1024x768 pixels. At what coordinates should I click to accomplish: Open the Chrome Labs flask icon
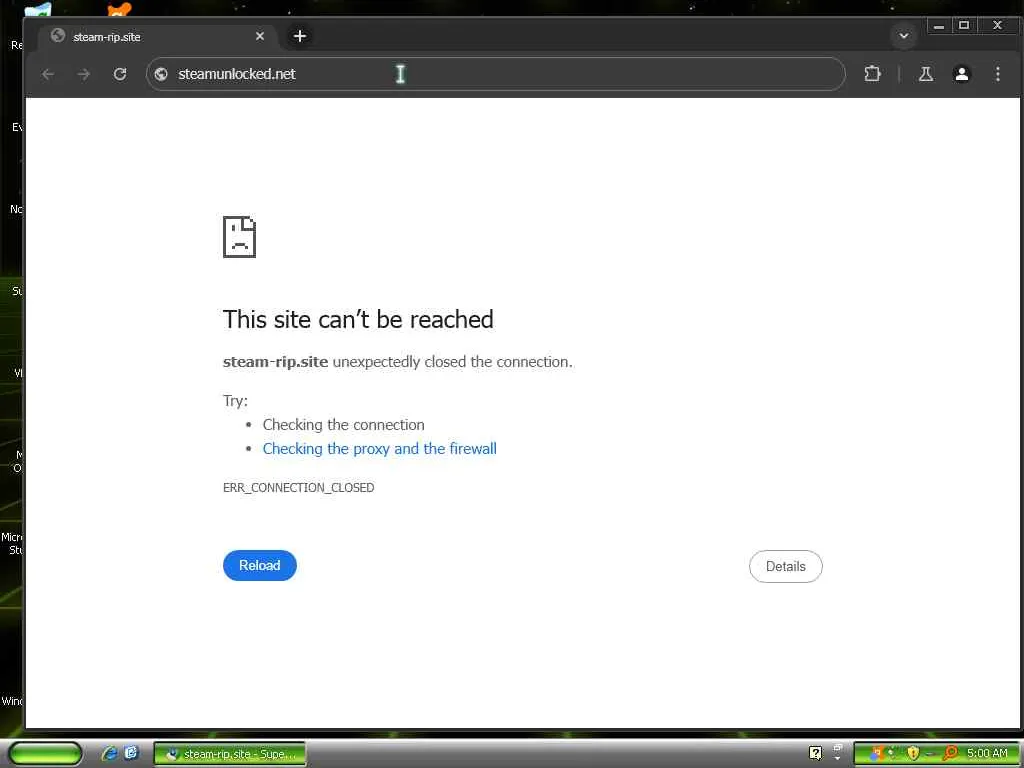(x=925, y=74)
